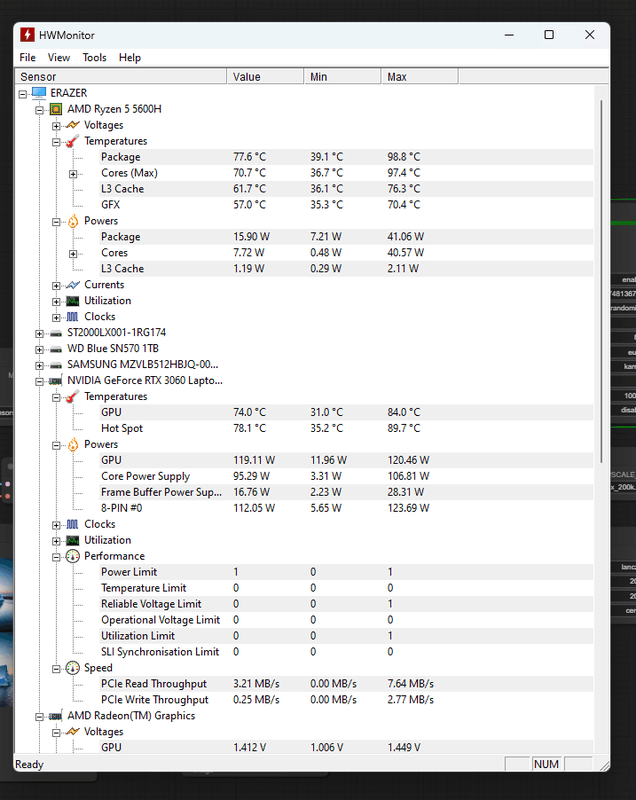Click the WD Blue SN570 drive icon
Image resolution: width=636 pixels, height=800 pixels.
[56, 349]
